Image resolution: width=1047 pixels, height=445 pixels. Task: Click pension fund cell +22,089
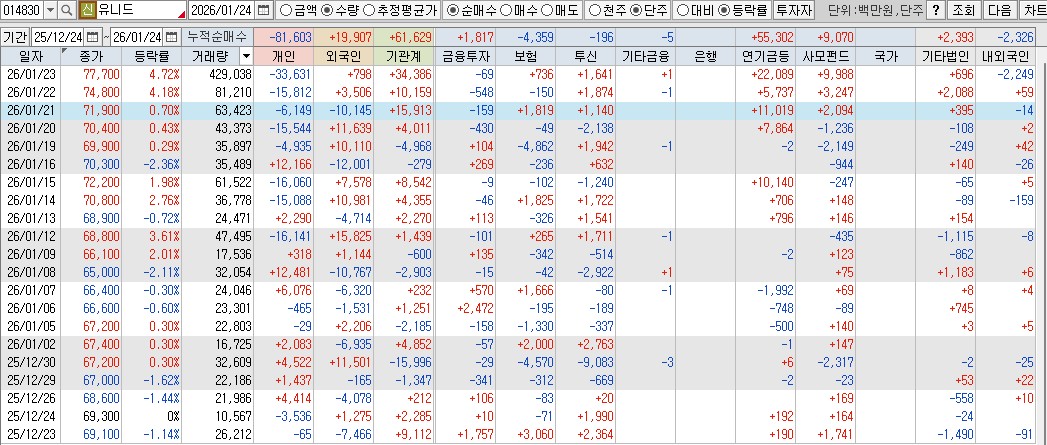point(765,73)
